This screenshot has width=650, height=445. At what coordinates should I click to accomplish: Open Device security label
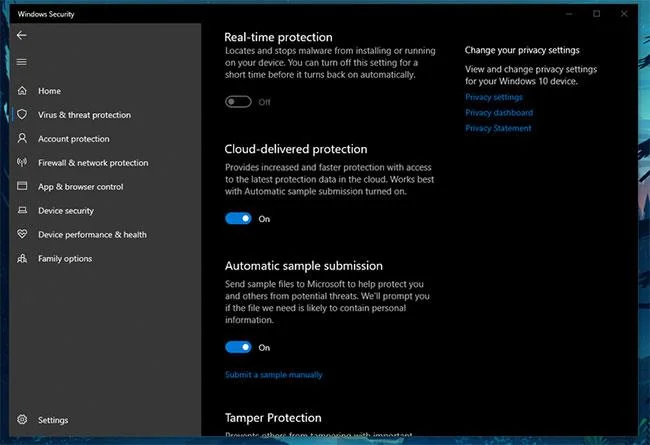point(66,211)
